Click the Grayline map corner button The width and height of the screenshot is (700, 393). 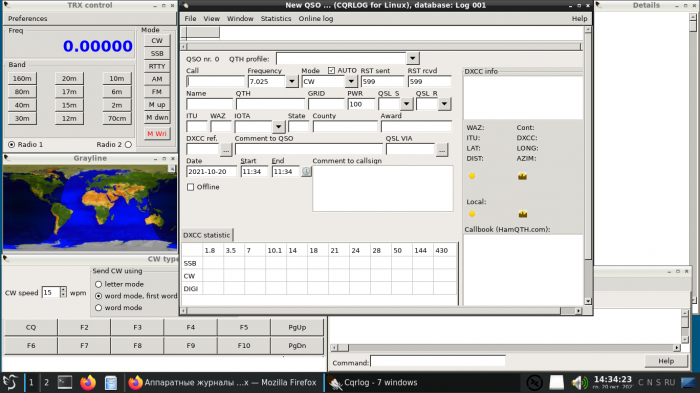tap(171, 168)
